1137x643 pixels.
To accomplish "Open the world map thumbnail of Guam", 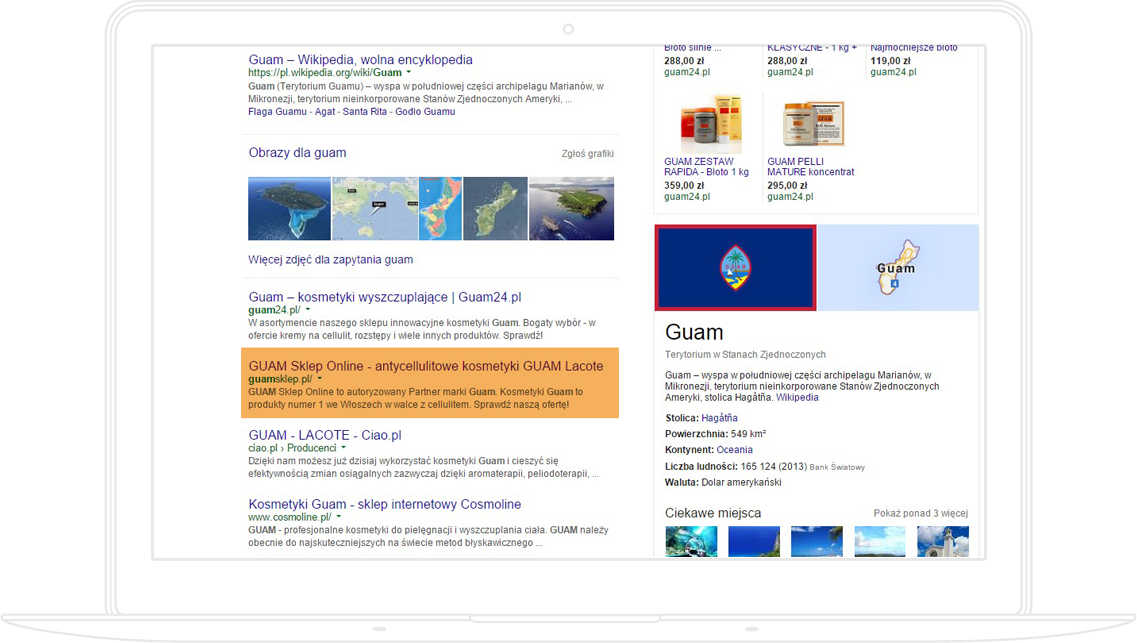I will (375, 209).
